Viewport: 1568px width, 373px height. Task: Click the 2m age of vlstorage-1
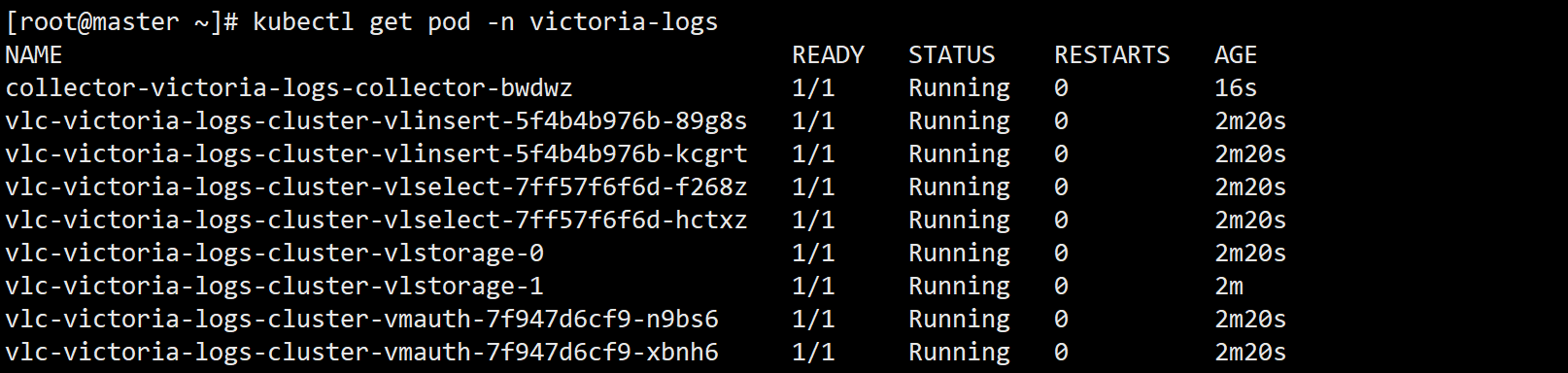[x=1229, y=287]
